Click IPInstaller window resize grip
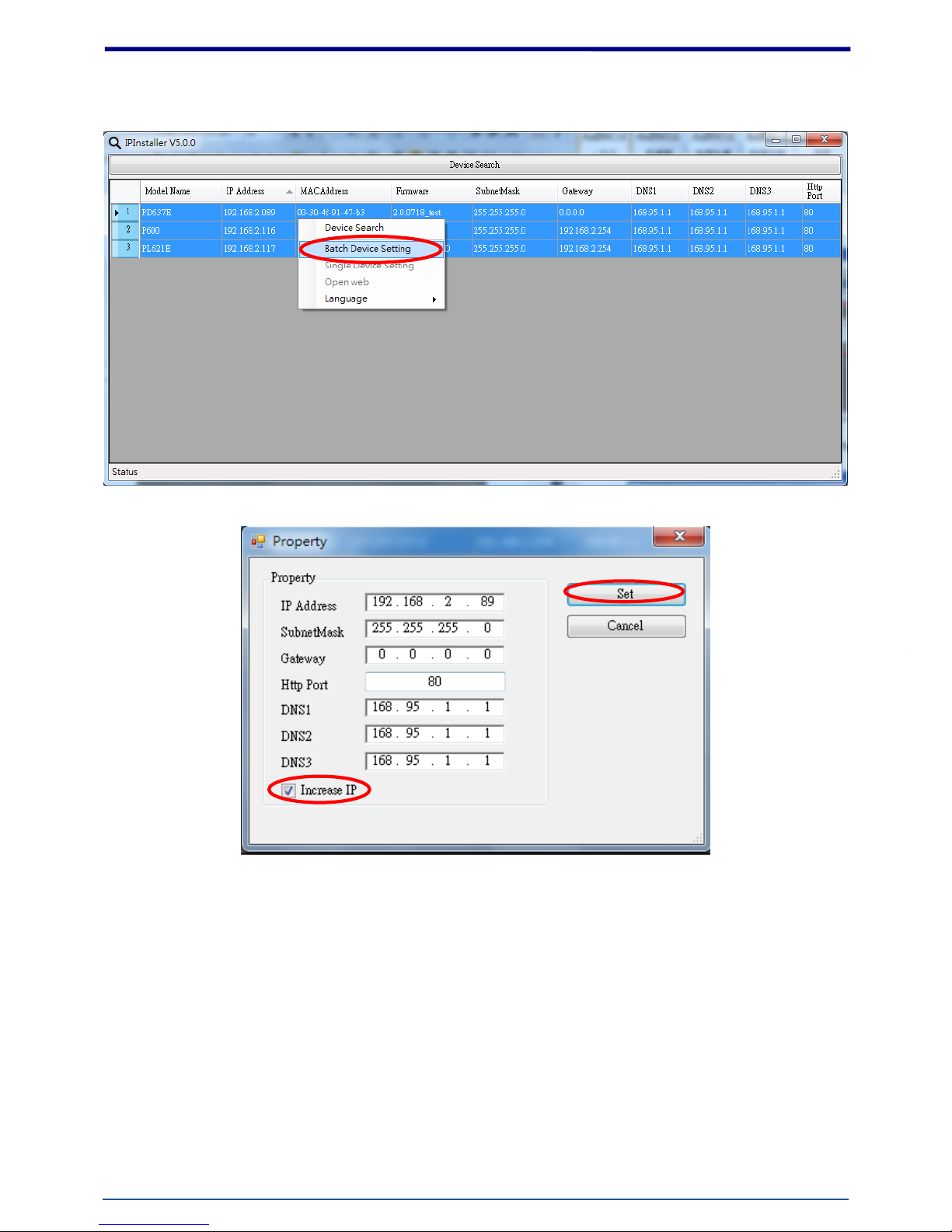 click(835, 474)
